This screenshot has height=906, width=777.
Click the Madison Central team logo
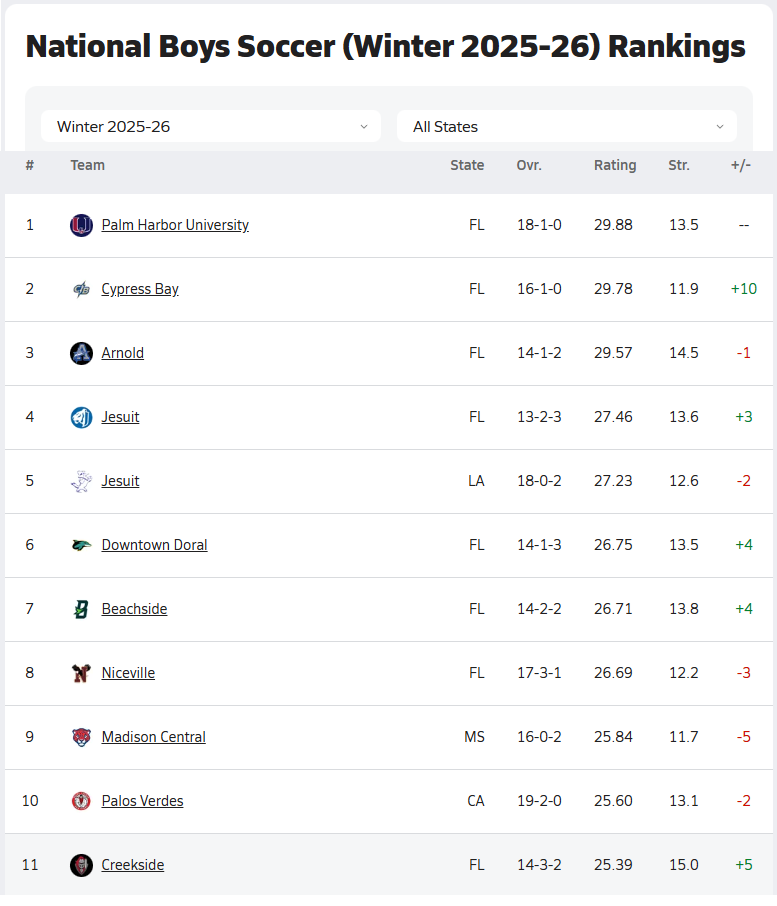pos(81,737)
